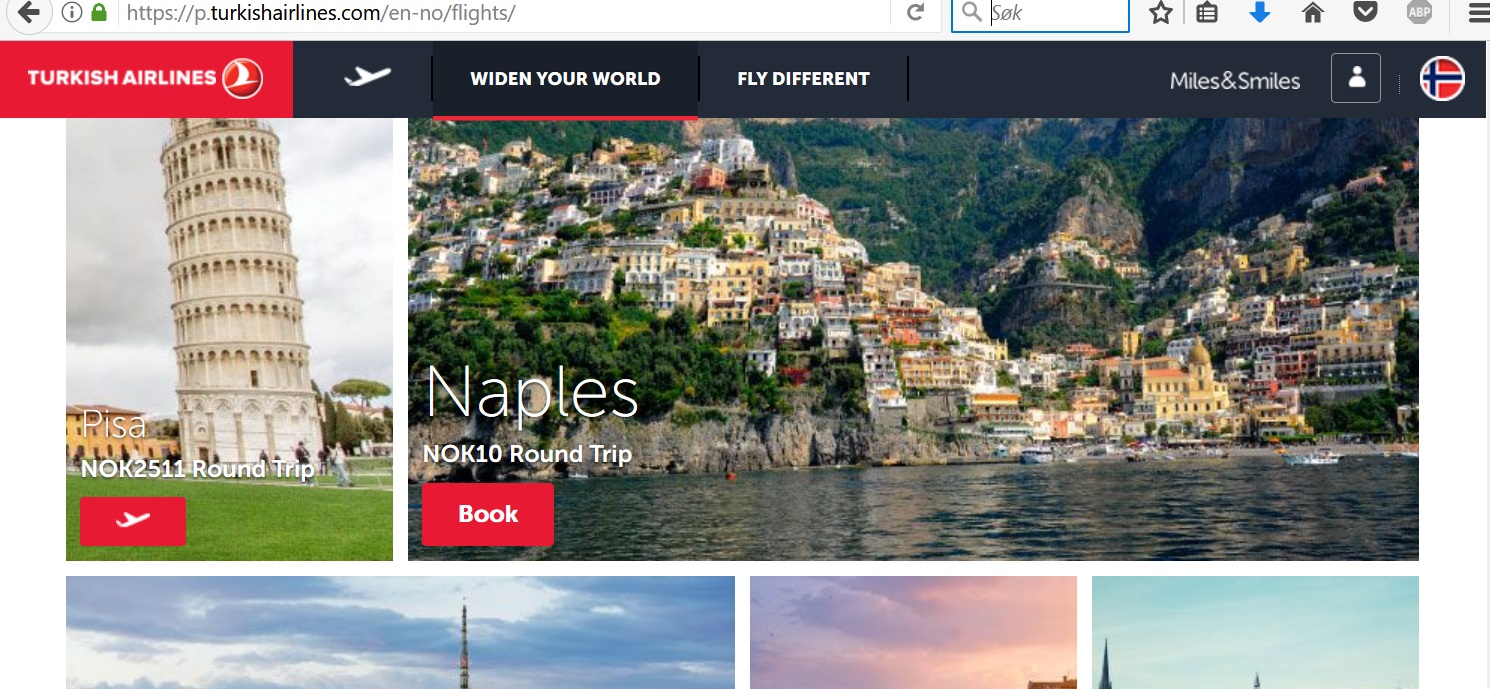
Task: Reload the page with the refresh button
Action: (915, 13)
